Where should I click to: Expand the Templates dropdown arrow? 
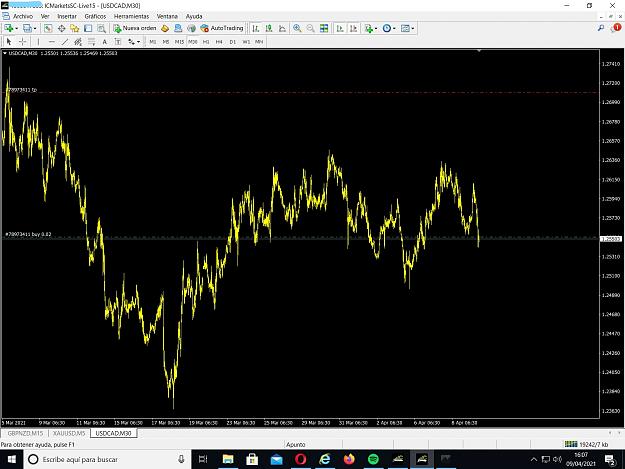pos(413,28)
